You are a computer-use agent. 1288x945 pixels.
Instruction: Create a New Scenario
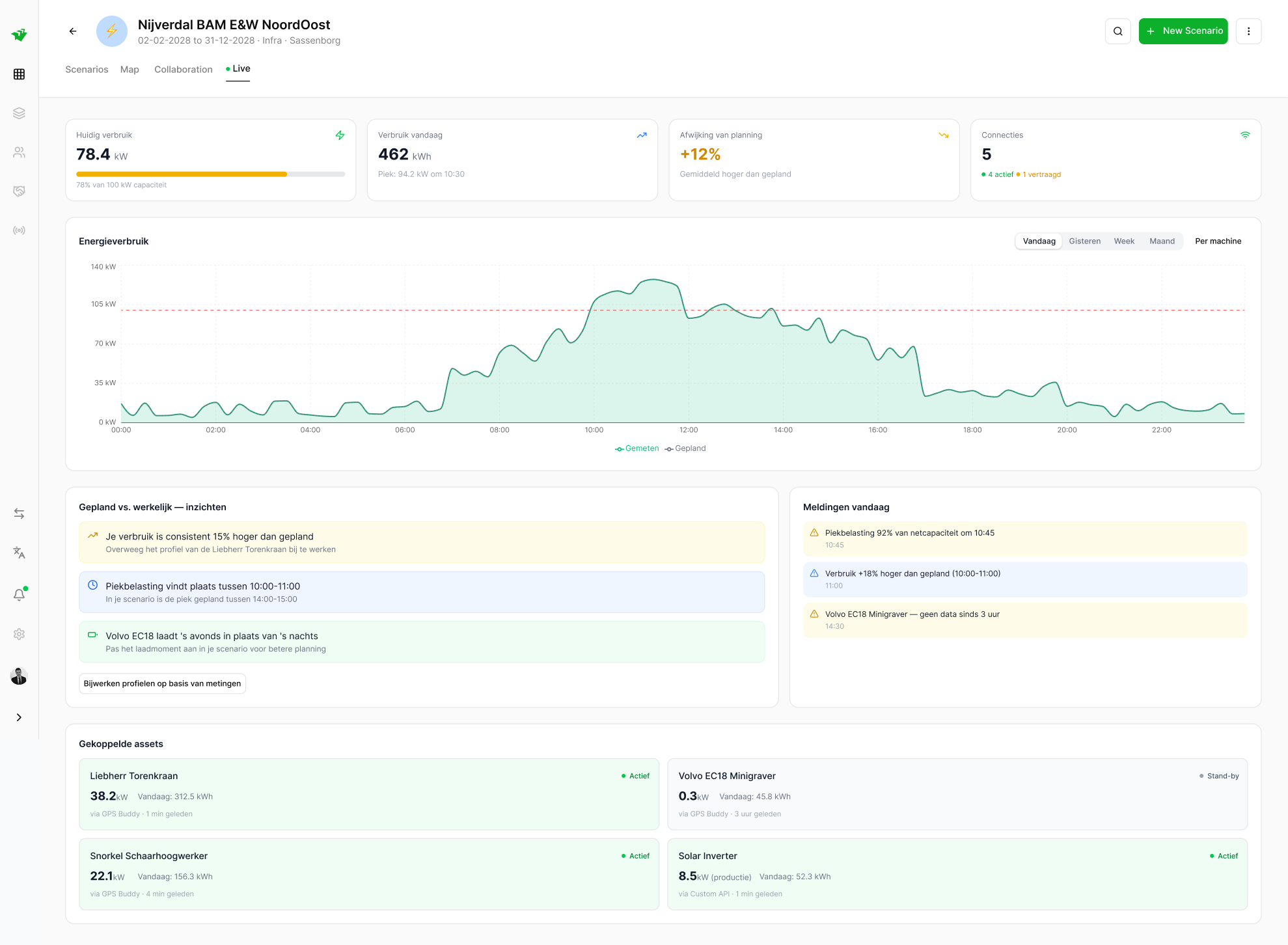pyautogui.click(x=1183, y=31)
